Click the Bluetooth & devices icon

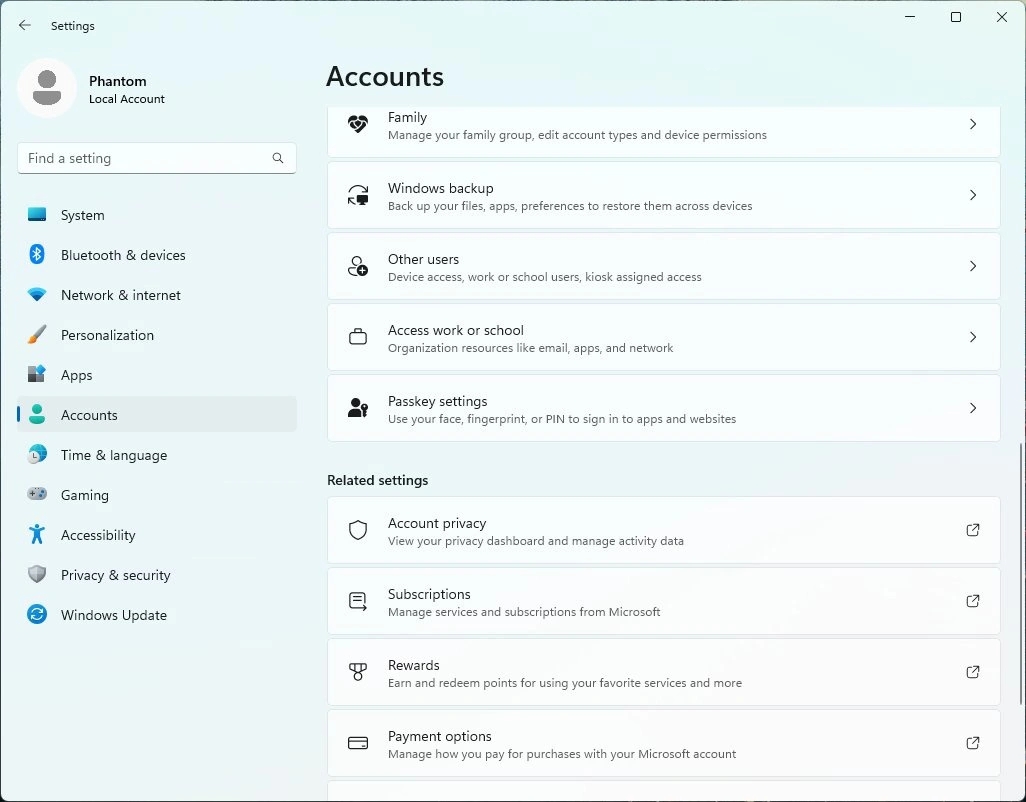[37, 255]
